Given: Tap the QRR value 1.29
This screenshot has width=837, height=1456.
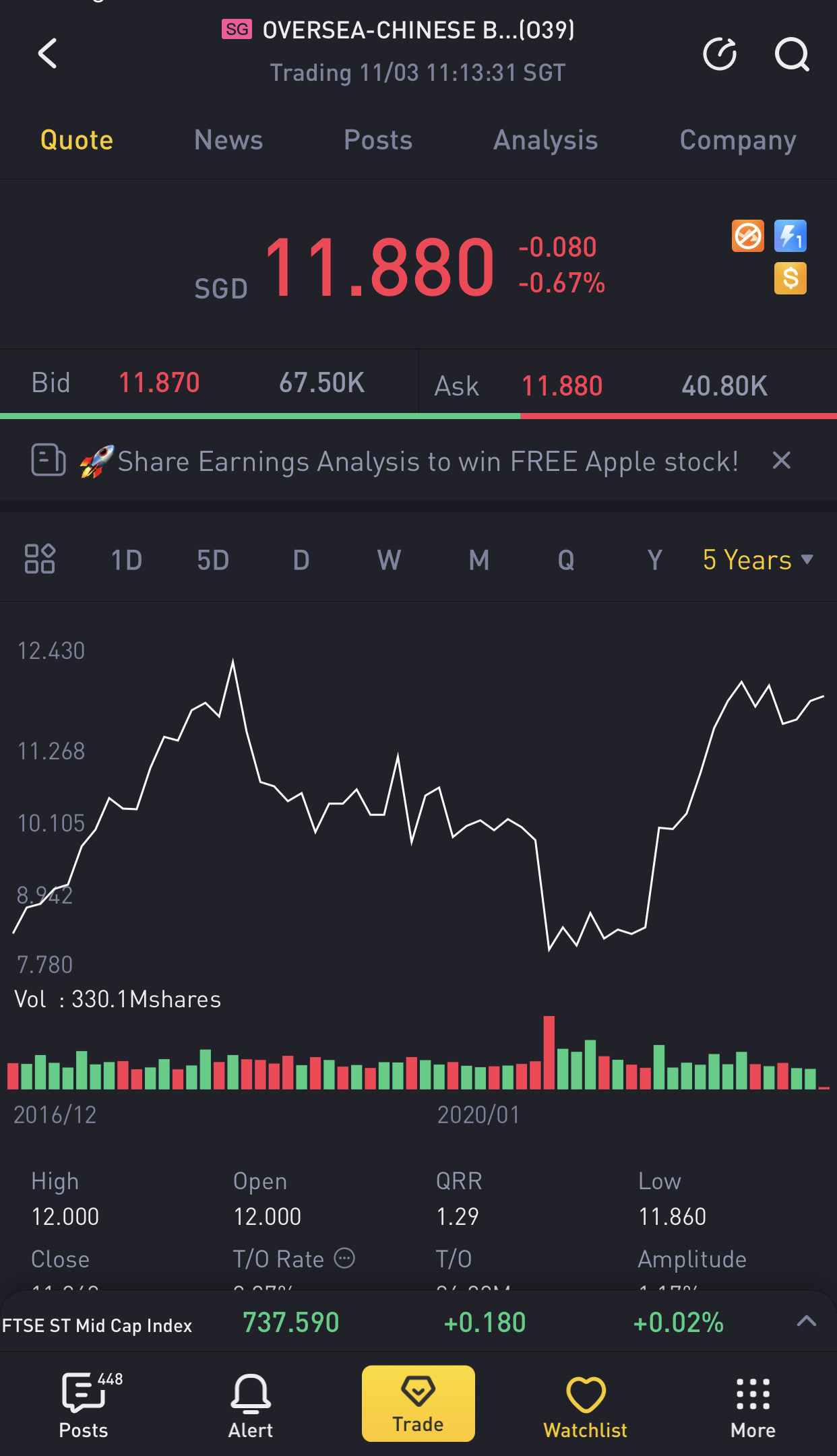Looking at the screenshot, I should point(457,1216).
